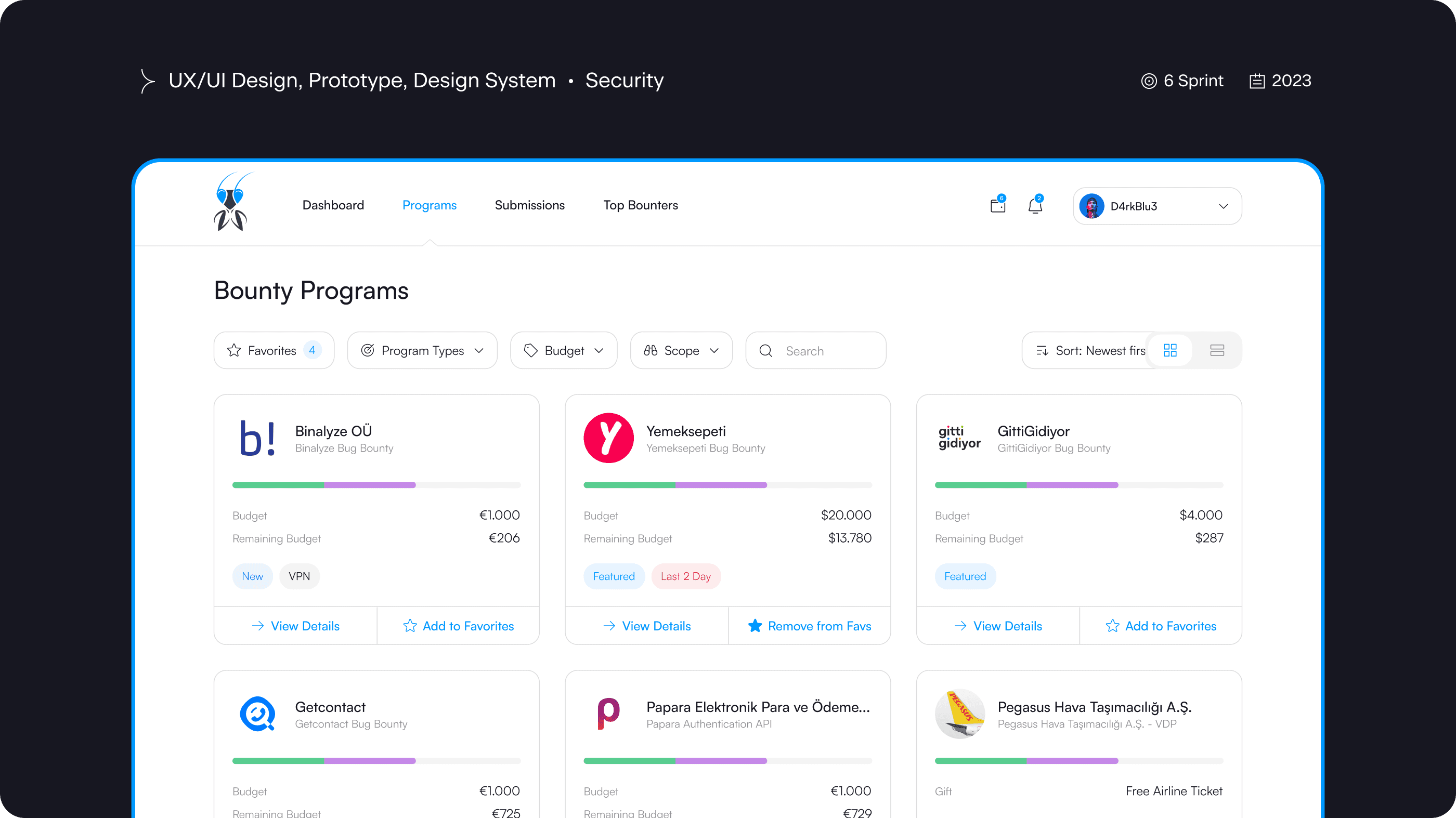Switch to list view layout
The height and width of the screenshot is (818, 1456).
[1217, 351]
